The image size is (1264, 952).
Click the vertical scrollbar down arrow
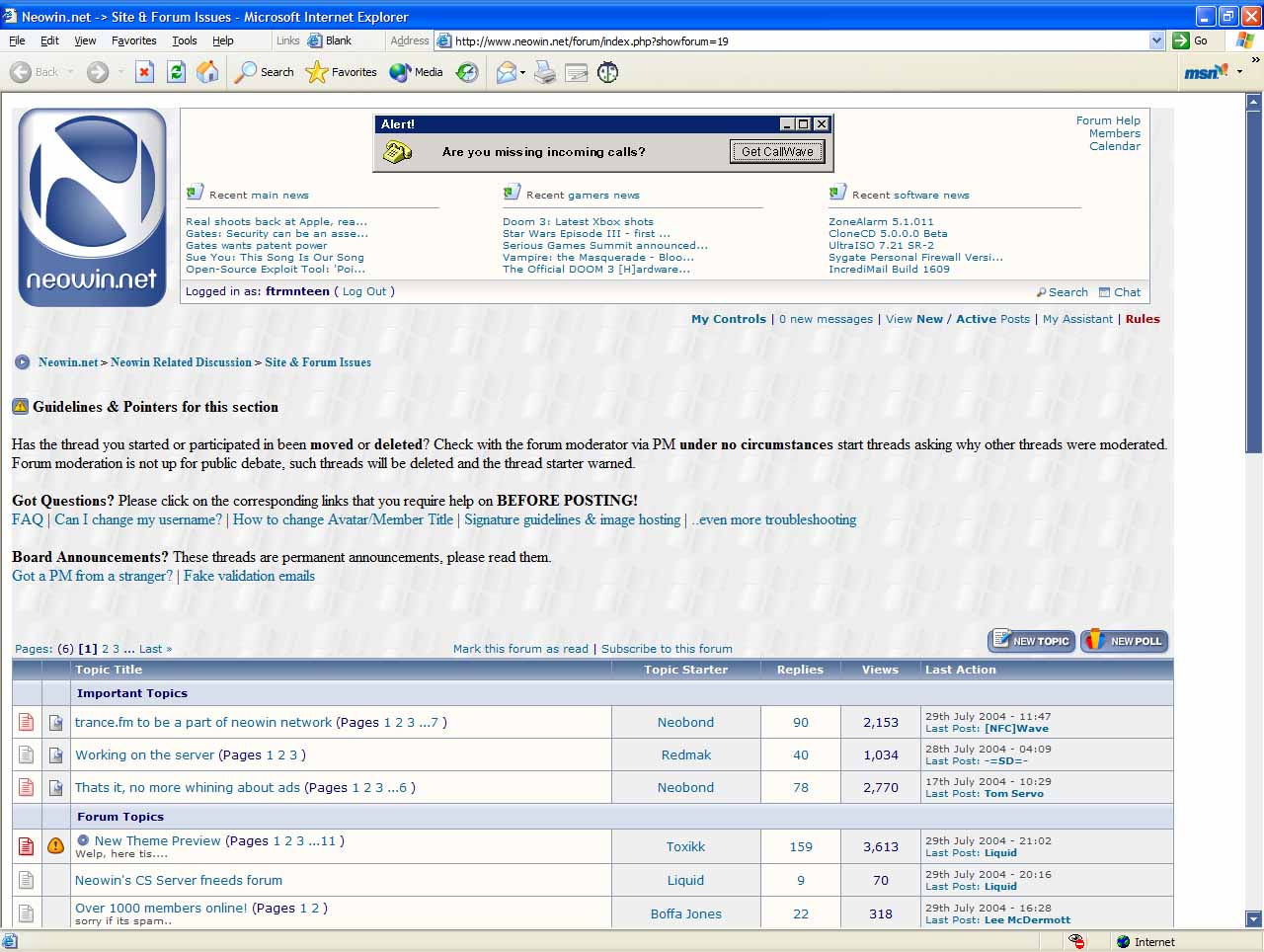pos(1253,918)
